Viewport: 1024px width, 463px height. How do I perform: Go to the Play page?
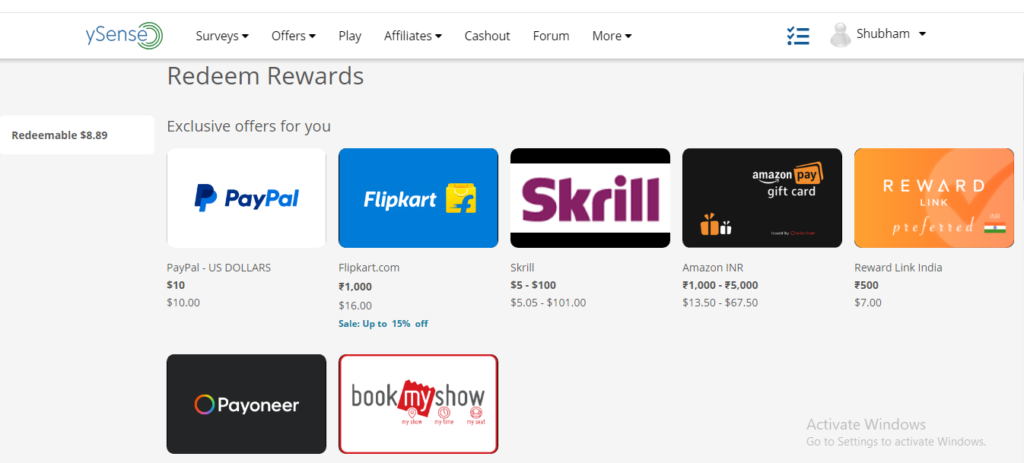click(x=350, y=36)
